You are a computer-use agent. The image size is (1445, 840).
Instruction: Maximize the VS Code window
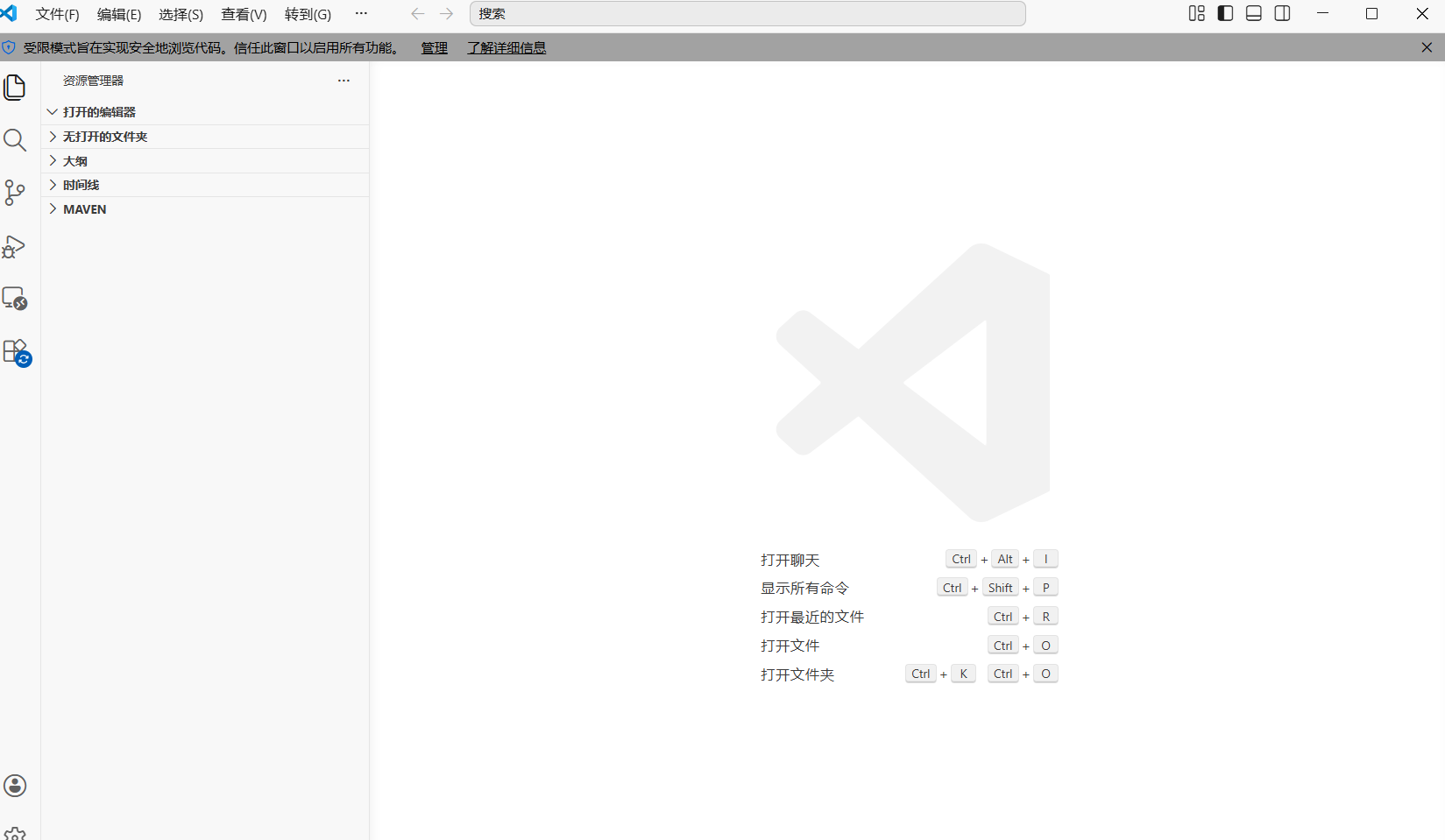click(1372, 13)
